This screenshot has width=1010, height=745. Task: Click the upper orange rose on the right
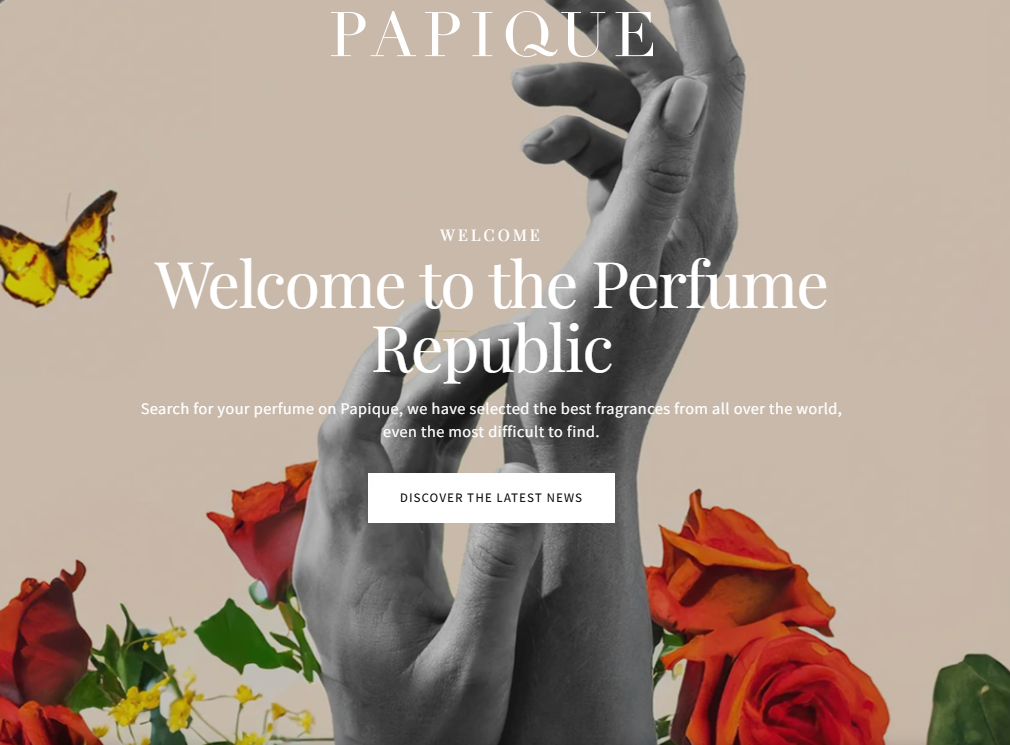tap(734, 567)
